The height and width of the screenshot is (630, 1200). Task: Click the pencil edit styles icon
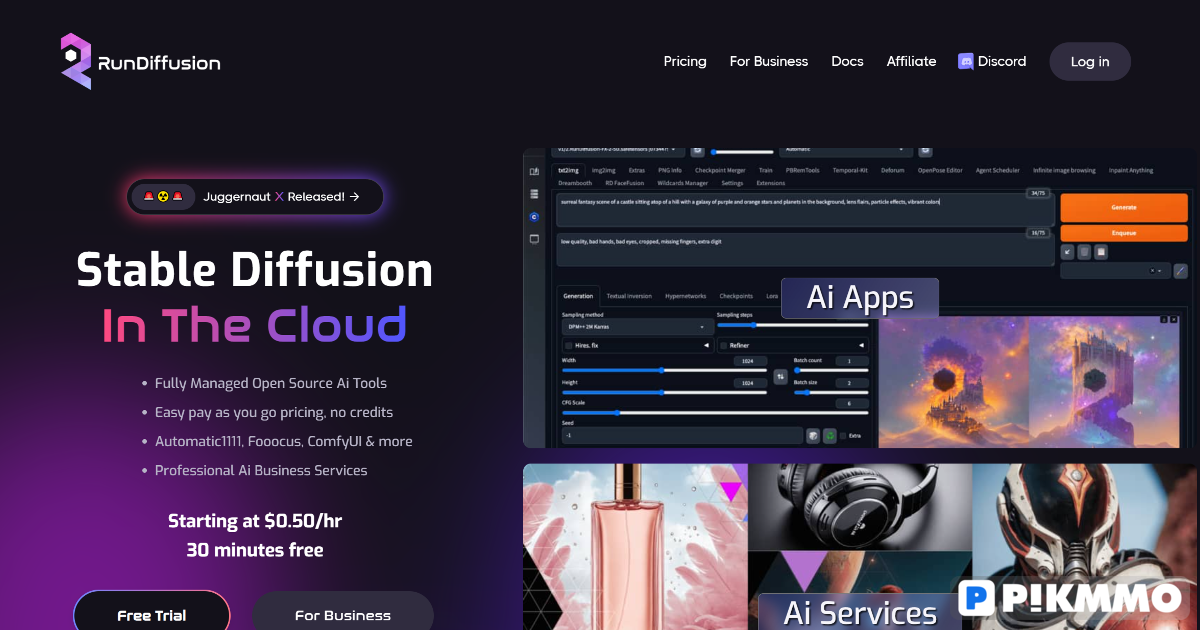pyautogui.click(x=1180, y=271)
